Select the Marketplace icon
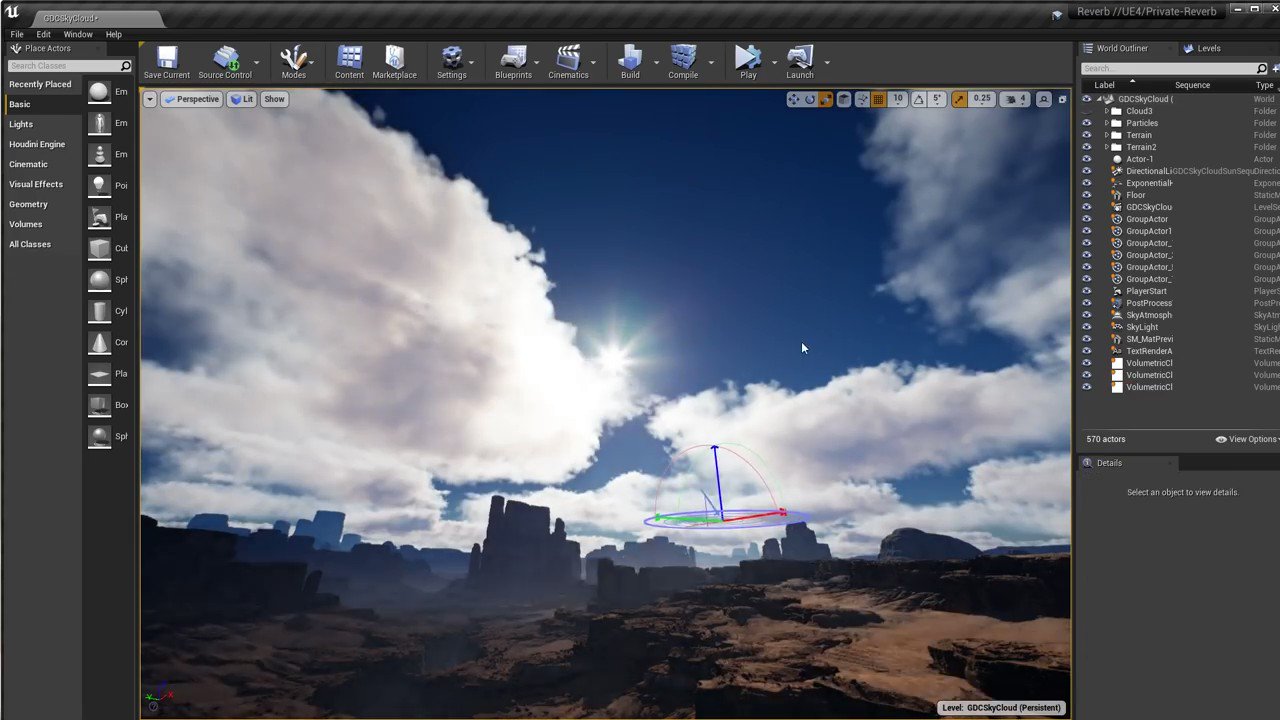 (394, 57)
